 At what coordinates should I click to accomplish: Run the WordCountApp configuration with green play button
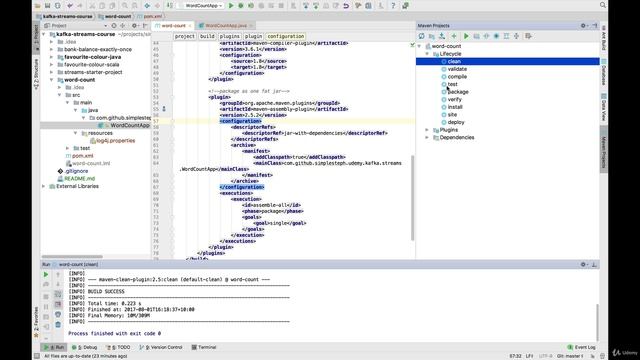coord(231,6)
